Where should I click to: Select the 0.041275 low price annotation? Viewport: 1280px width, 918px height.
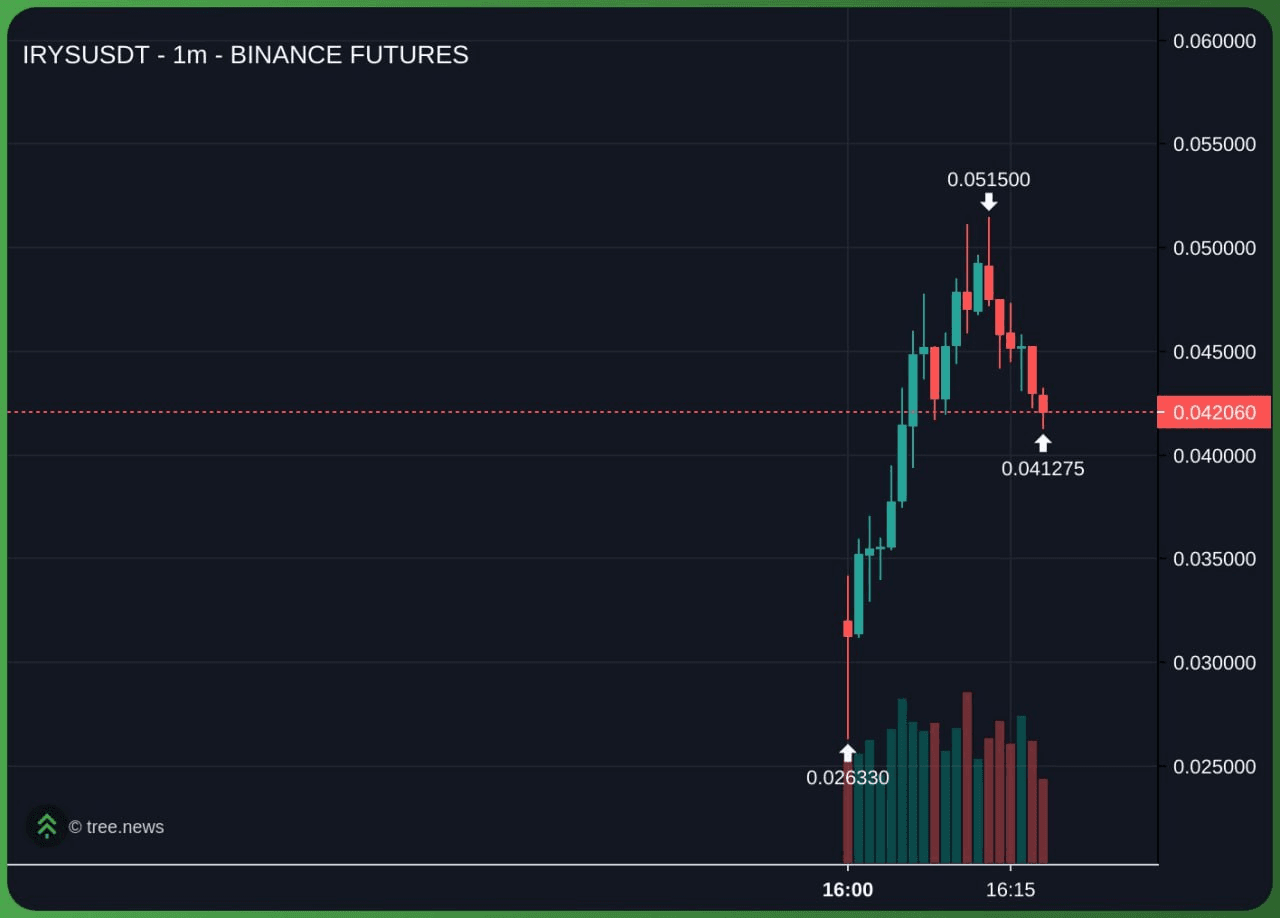(x=1042, y=468)
